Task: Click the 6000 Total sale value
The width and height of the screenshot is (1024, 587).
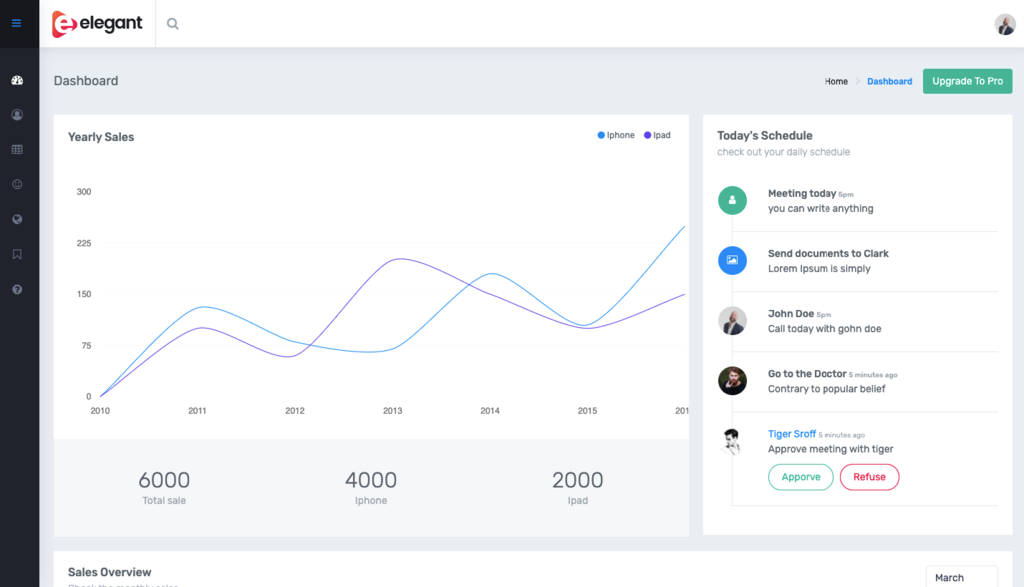Action: [x=164, y=480]
